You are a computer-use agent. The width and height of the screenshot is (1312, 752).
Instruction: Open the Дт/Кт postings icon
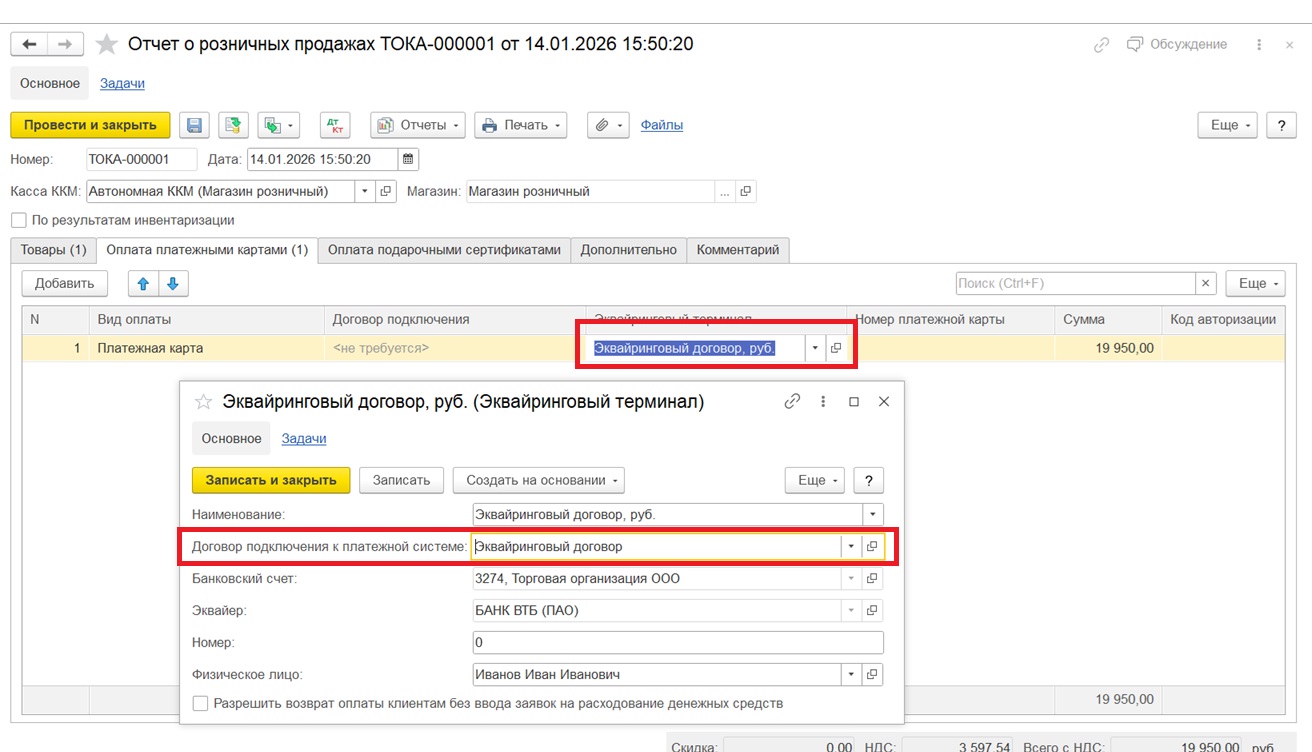click(x=335, y=125)
